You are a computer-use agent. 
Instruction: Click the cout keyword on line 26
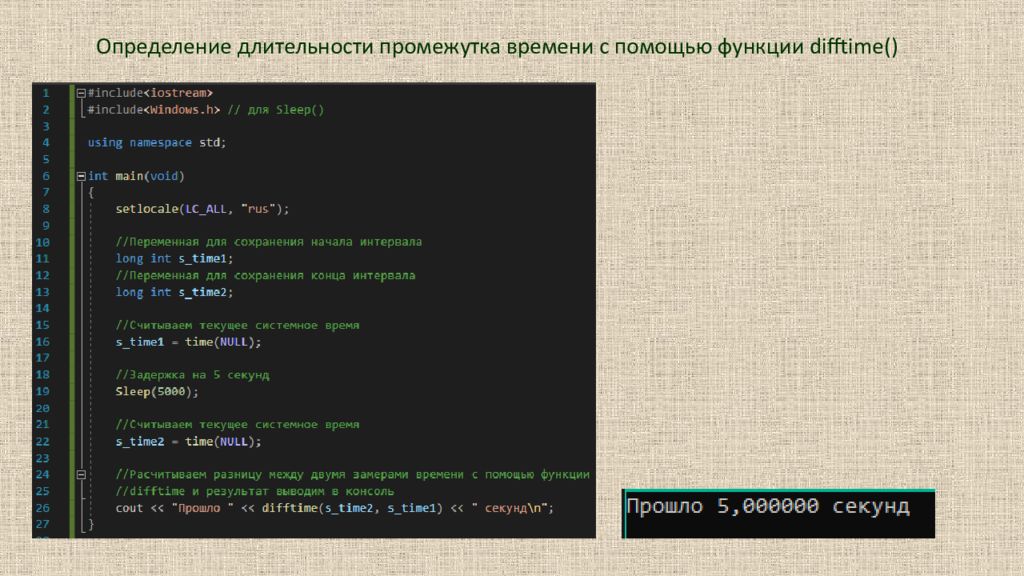click(x=130, y=507)
